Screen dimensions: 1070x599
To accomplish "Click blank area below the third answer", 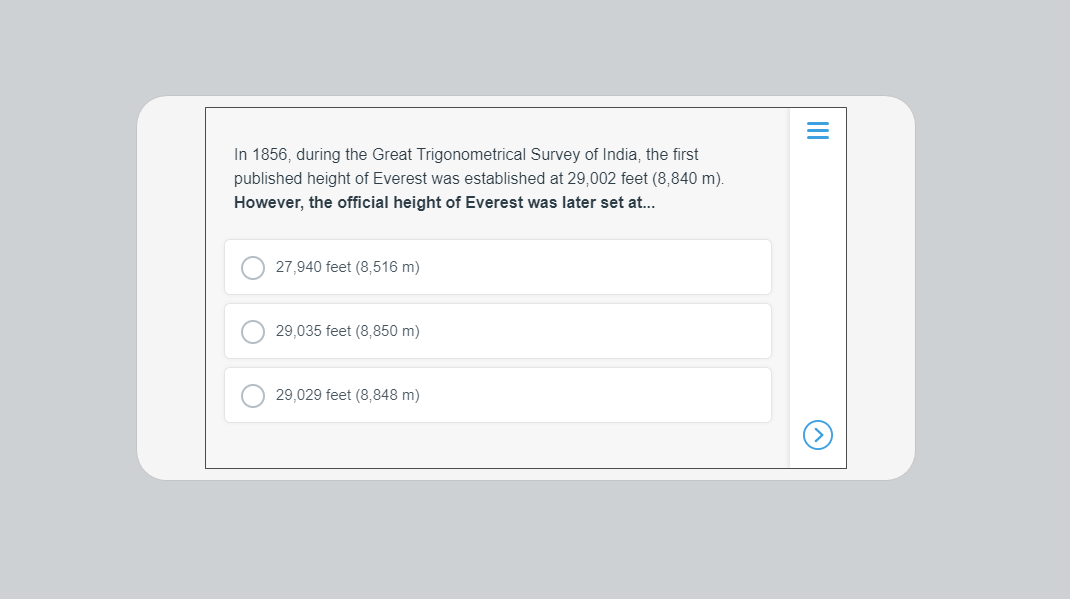I will pos(497,446).
